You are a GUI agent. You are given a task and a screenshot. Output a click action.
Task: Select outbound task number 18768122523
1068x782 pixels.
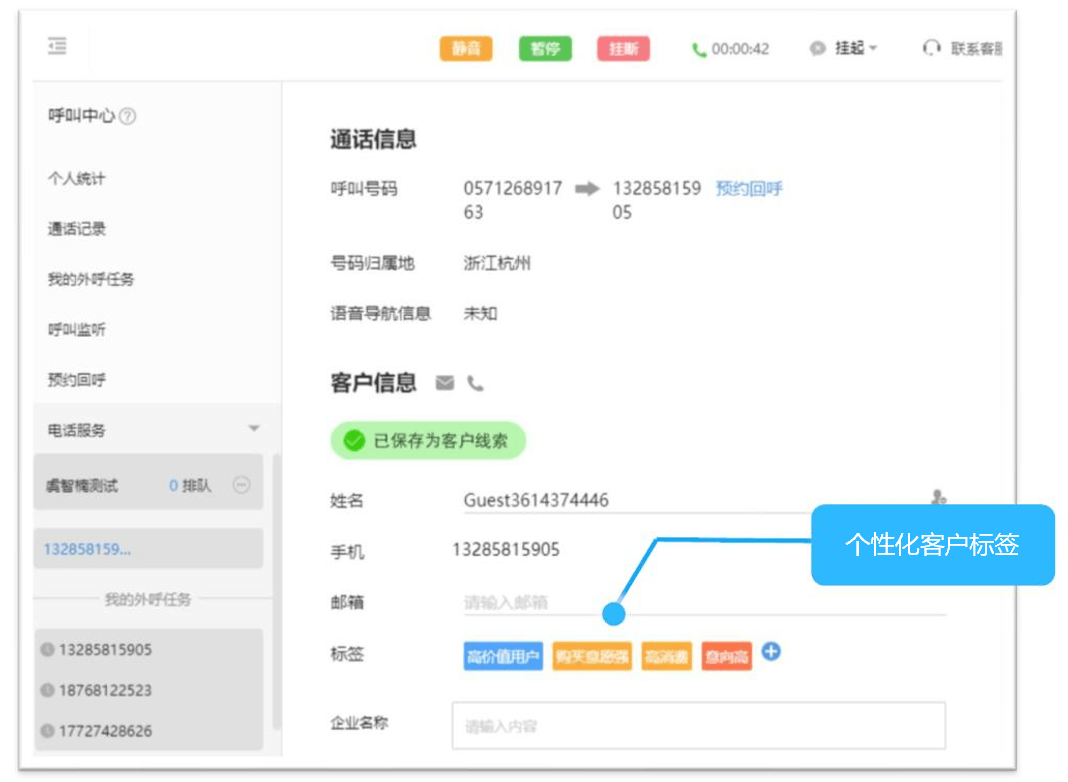point(106,690)
